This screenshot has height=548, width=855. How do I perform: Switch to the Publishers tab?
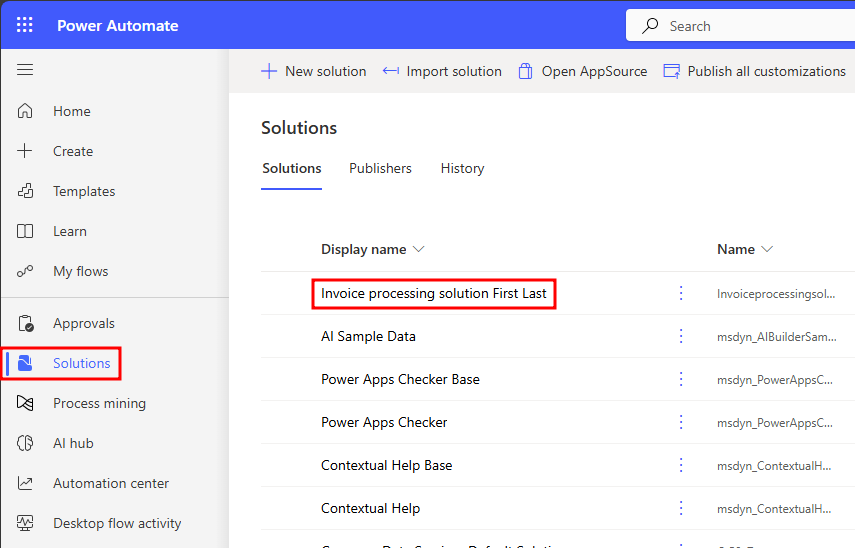[x=380, y=168]
